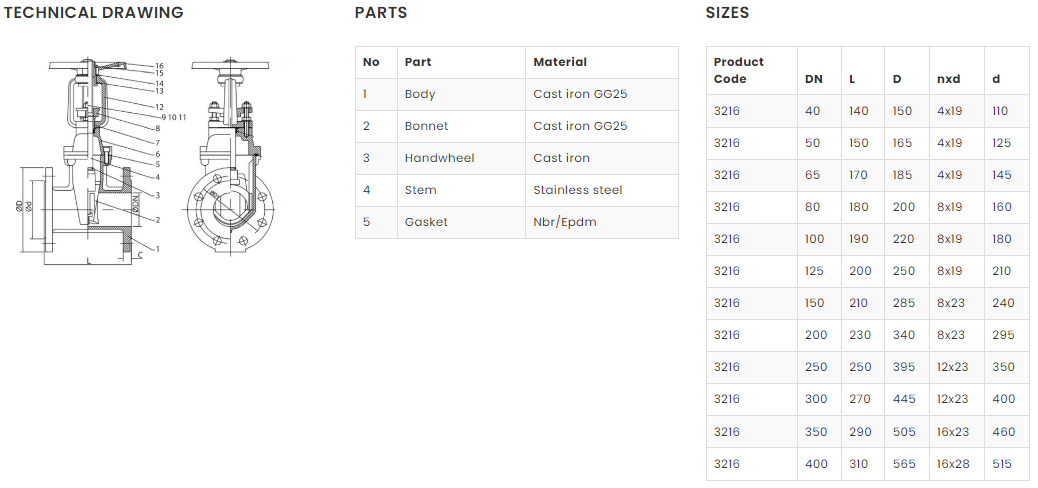Image resolution: width=1038 pixels, height=488 pixels.
Task: Select the Body part row
Action: tap(516, 94)
